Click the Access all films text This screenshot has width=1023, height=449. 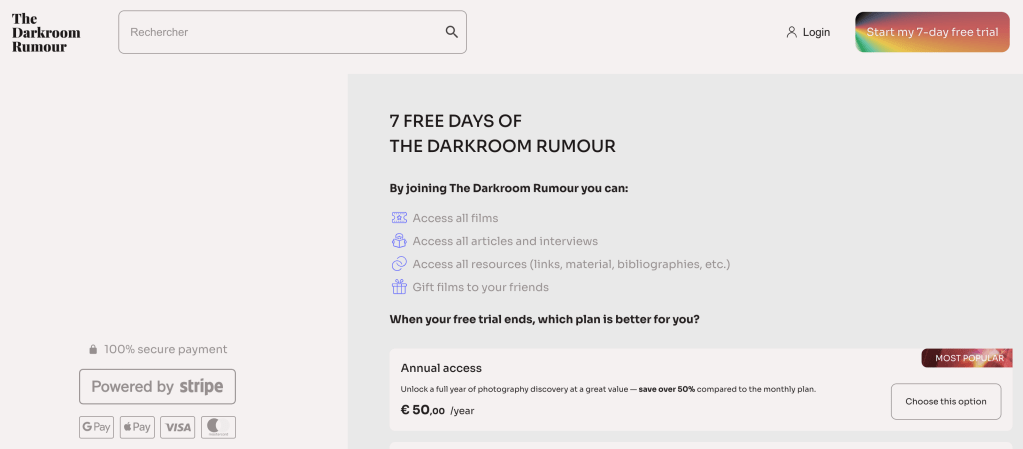(455, 218)
